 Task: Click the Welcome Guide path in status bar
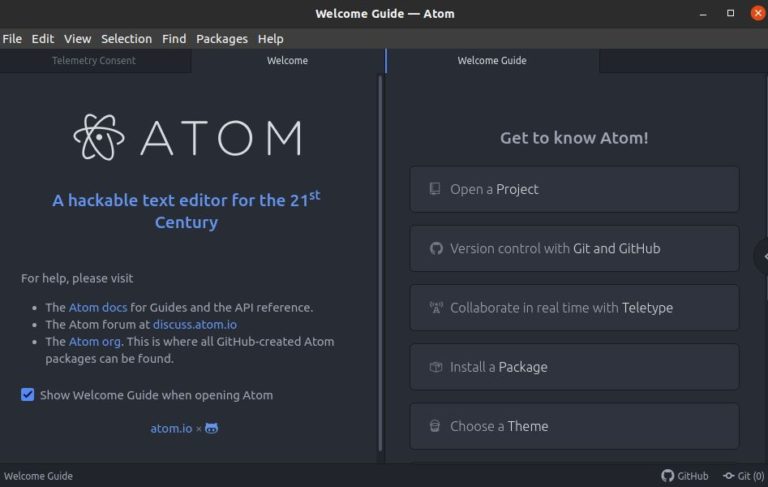click(x=38, y=476)
